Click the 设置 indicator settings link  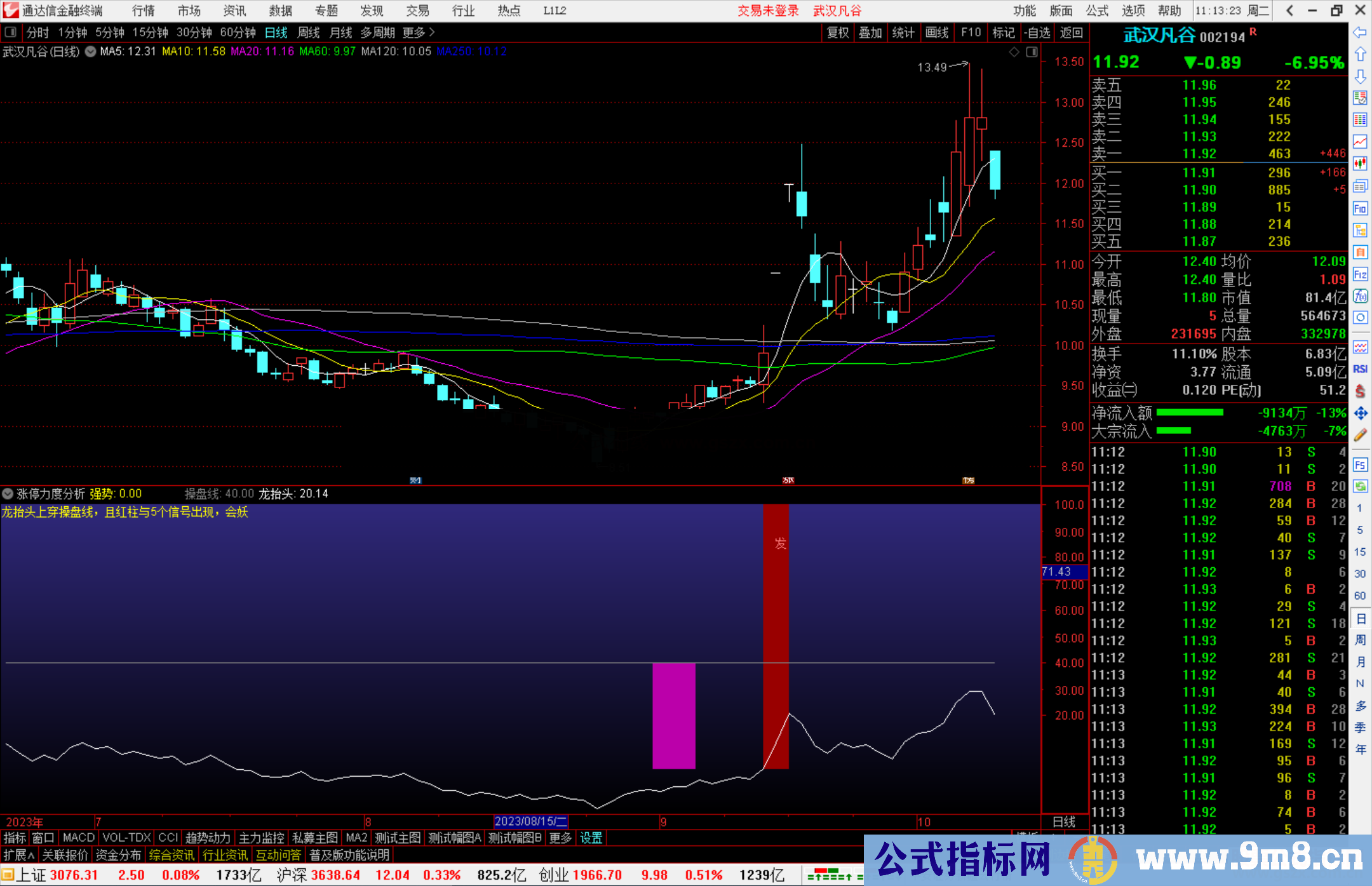[x=591, y=838]
